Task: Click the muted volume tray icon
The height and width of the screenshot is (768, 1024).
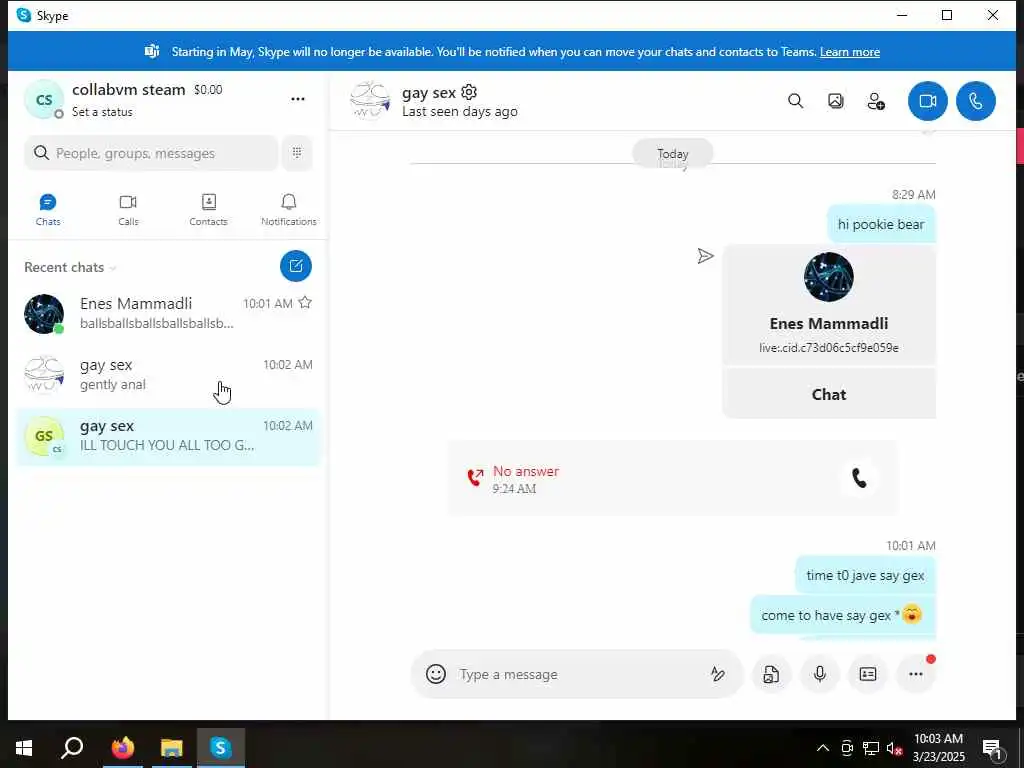Action: click(x=894, y=748)
